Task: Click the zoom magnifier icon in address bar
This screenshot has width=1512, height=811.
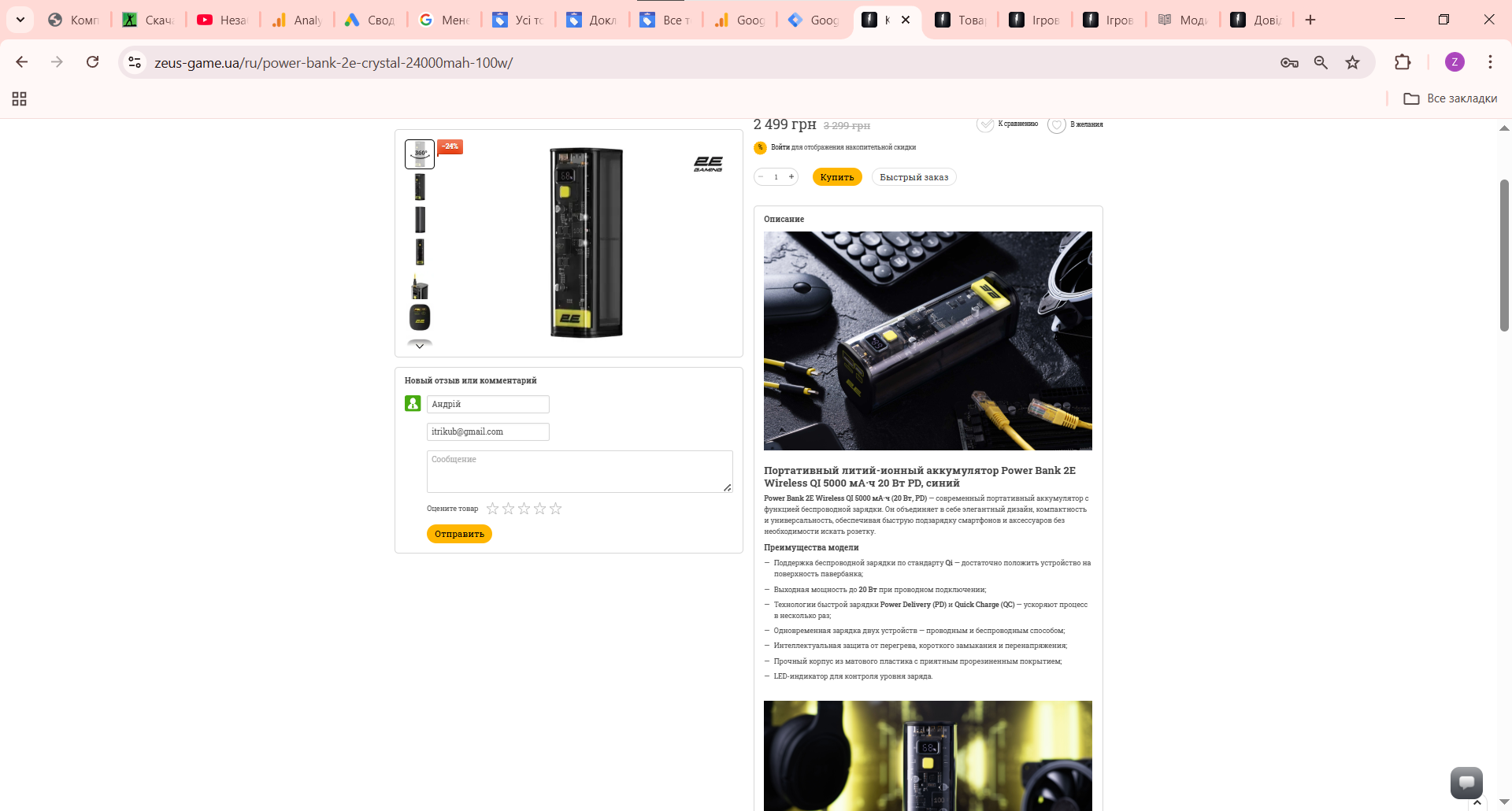Action: point(1321,62)
